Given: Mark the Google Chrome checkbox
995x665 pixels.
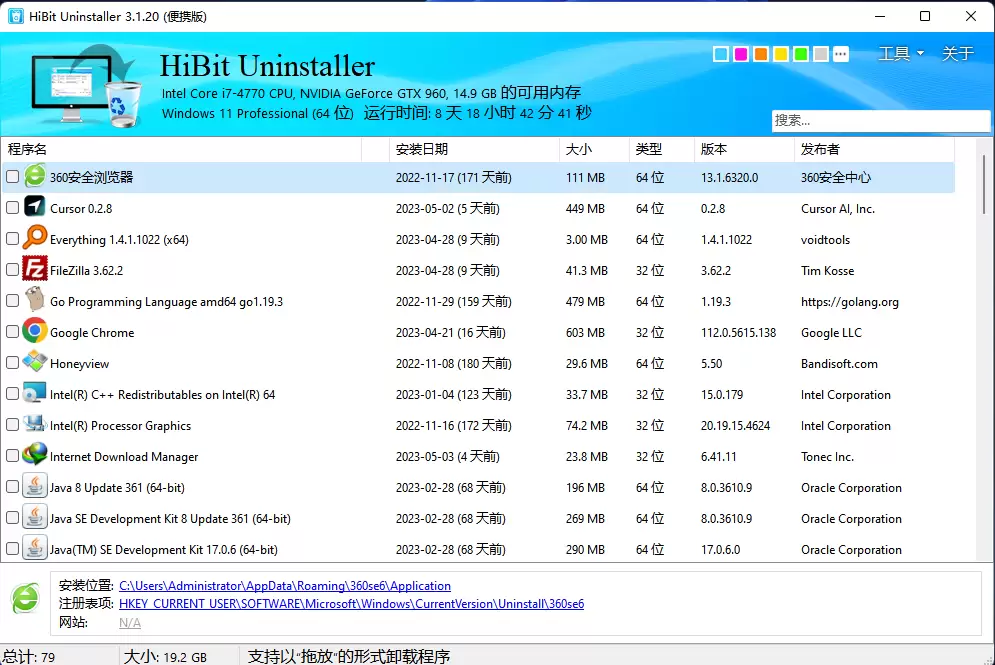Looking at the screenshot, I should click(x=13, y=332).
